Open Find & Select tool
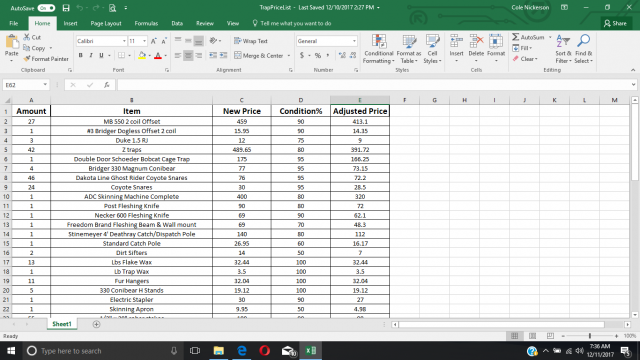640x360 pixels. click(x=584, y=49)
